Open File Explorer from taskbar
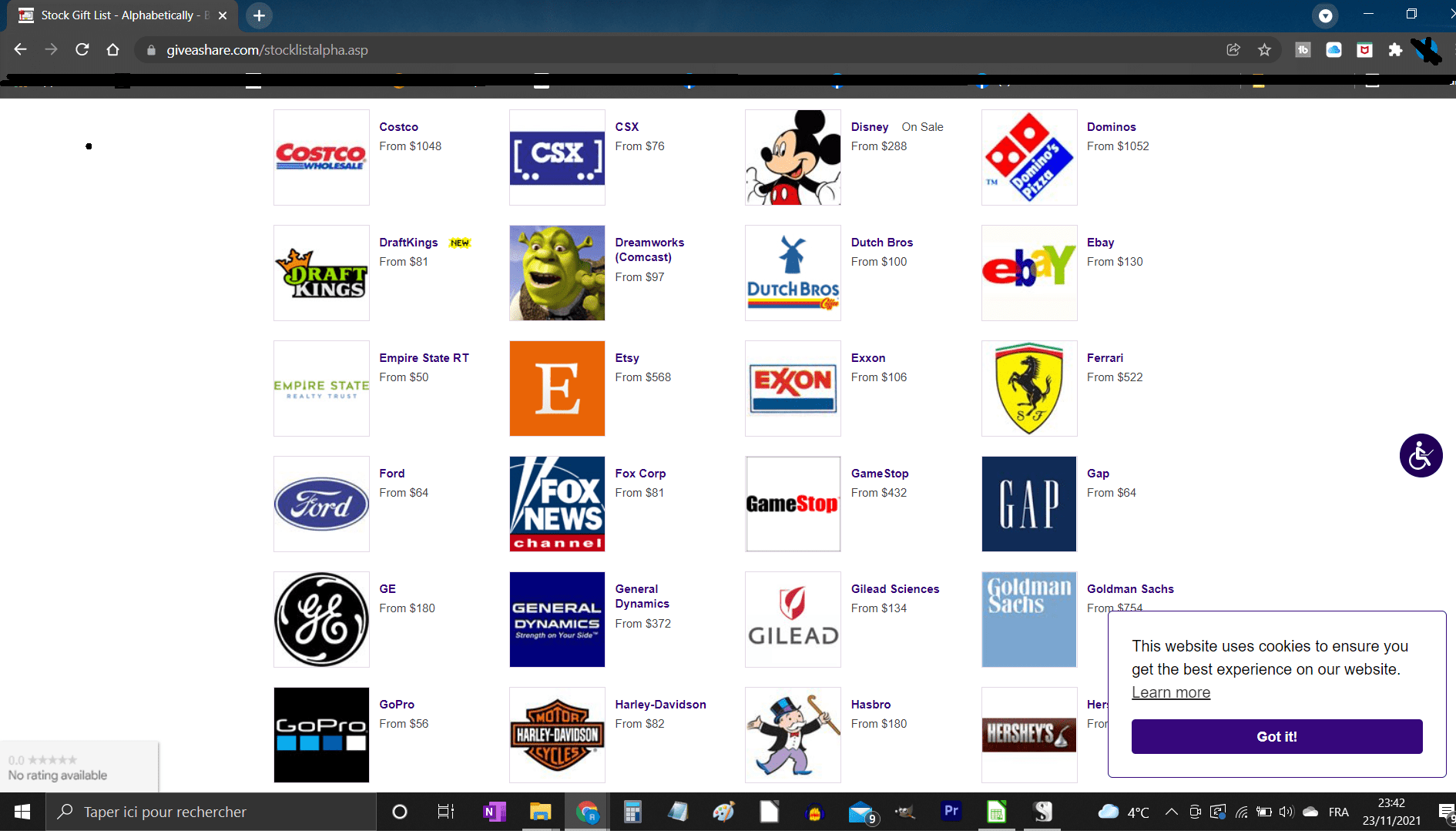The image size is (1456, 834). 540,812
